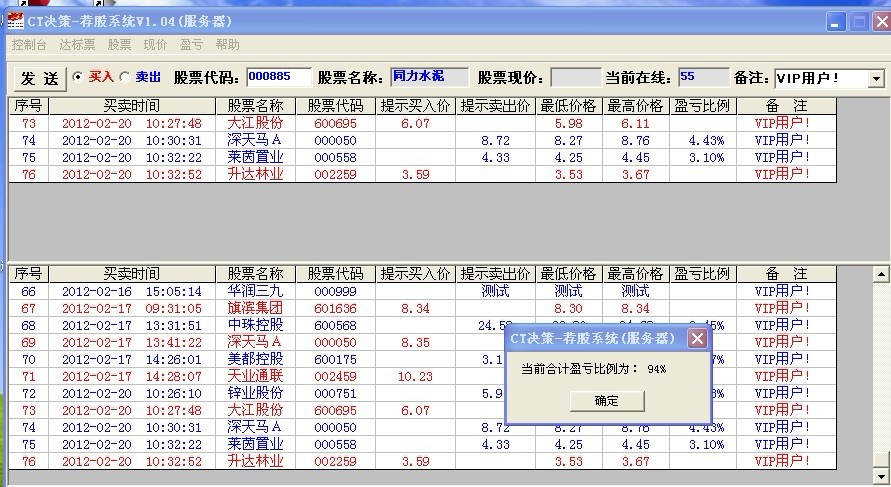
Task: Expand the 备注 dropdown arrow
Action: click(876, 78)
